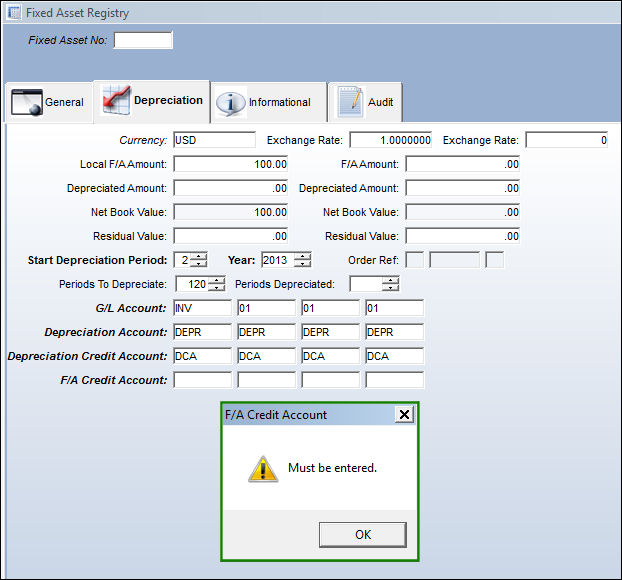Click the first Depreciation Account DEPR field
Viewport: 622px width, 580px height.
coord(202,332)
